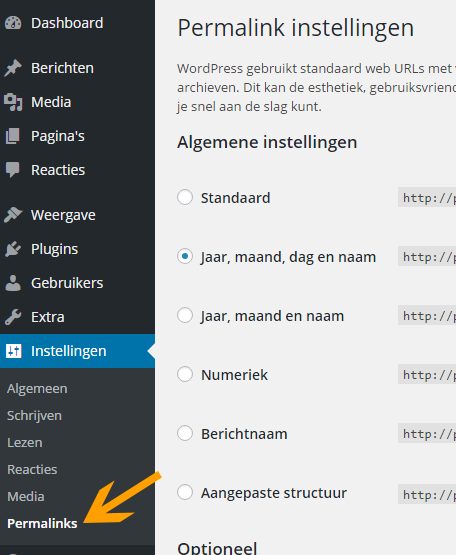
Task: Click the Reacties speech bubble icon
Action: pyautogui.click(x=13, y=170)
